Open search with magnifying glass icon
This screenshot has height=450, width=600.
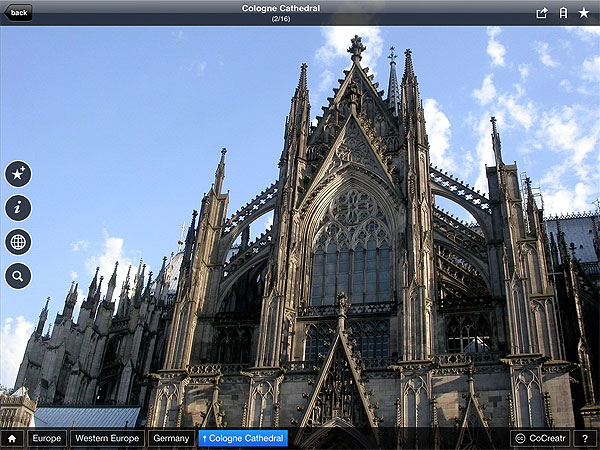pyautogui.click(x=18, y=276)
